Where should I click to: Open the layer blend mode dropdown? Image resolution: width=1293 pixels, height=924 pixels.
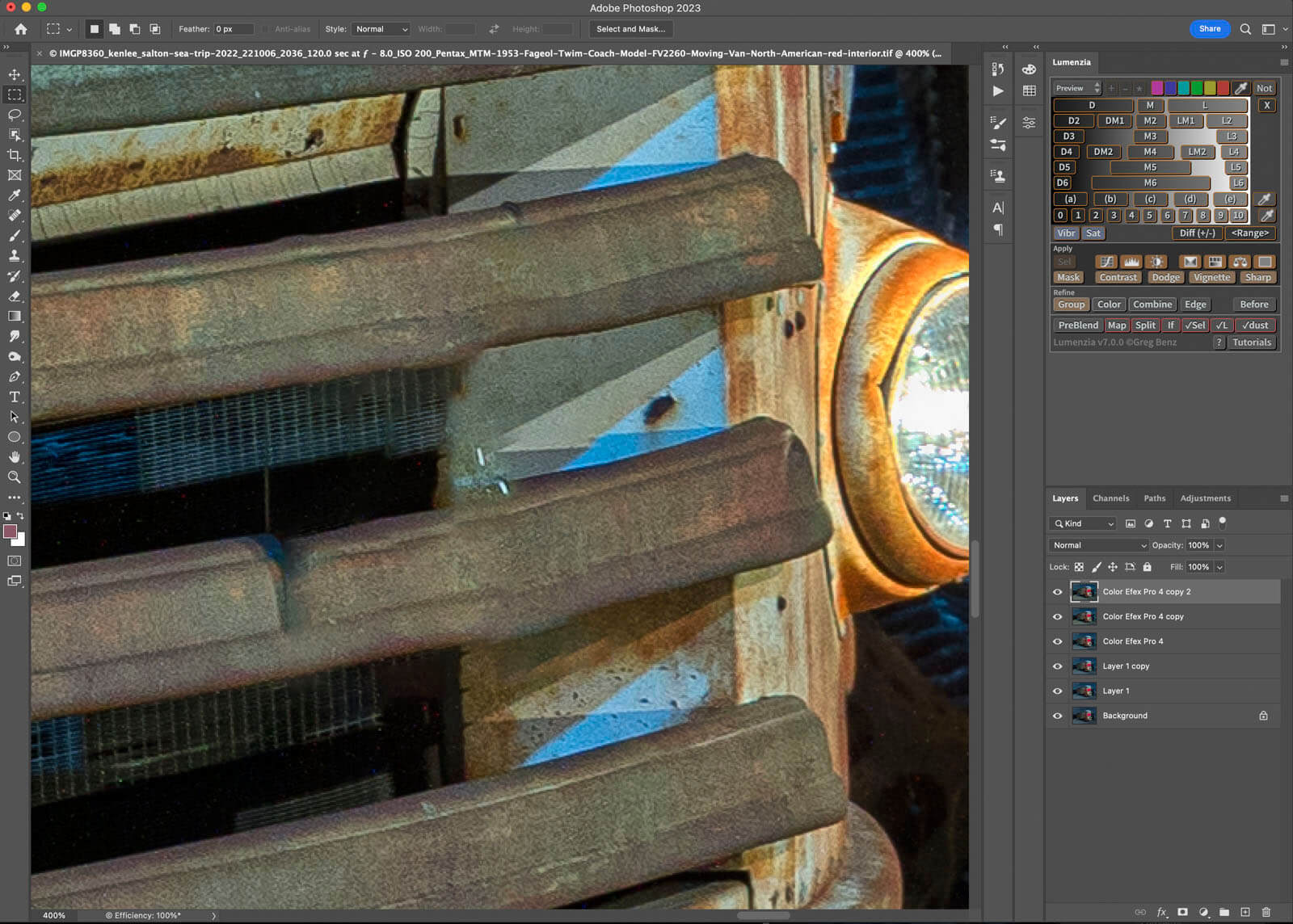pos(1098,545)
